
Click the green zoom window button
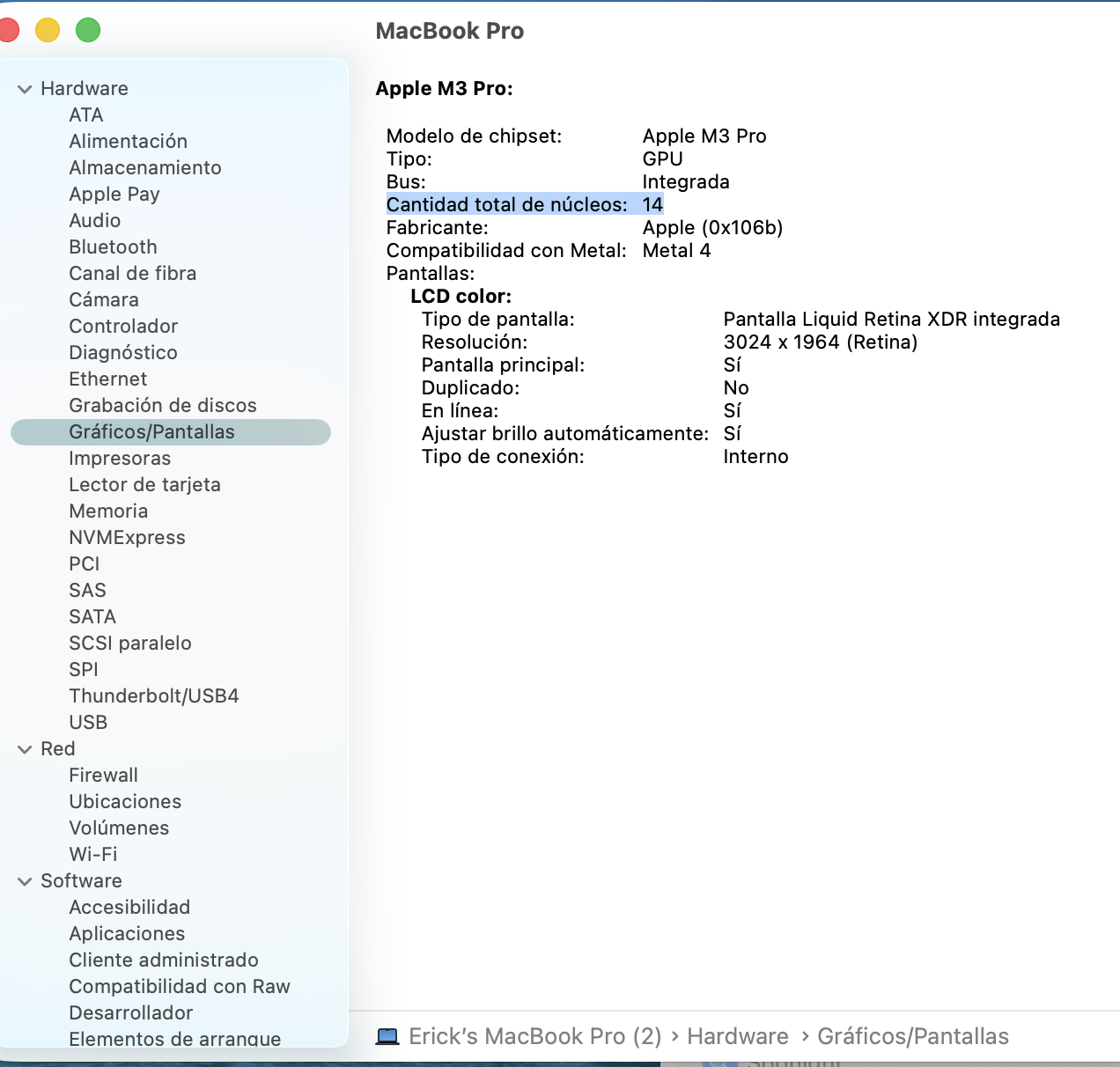88,30
